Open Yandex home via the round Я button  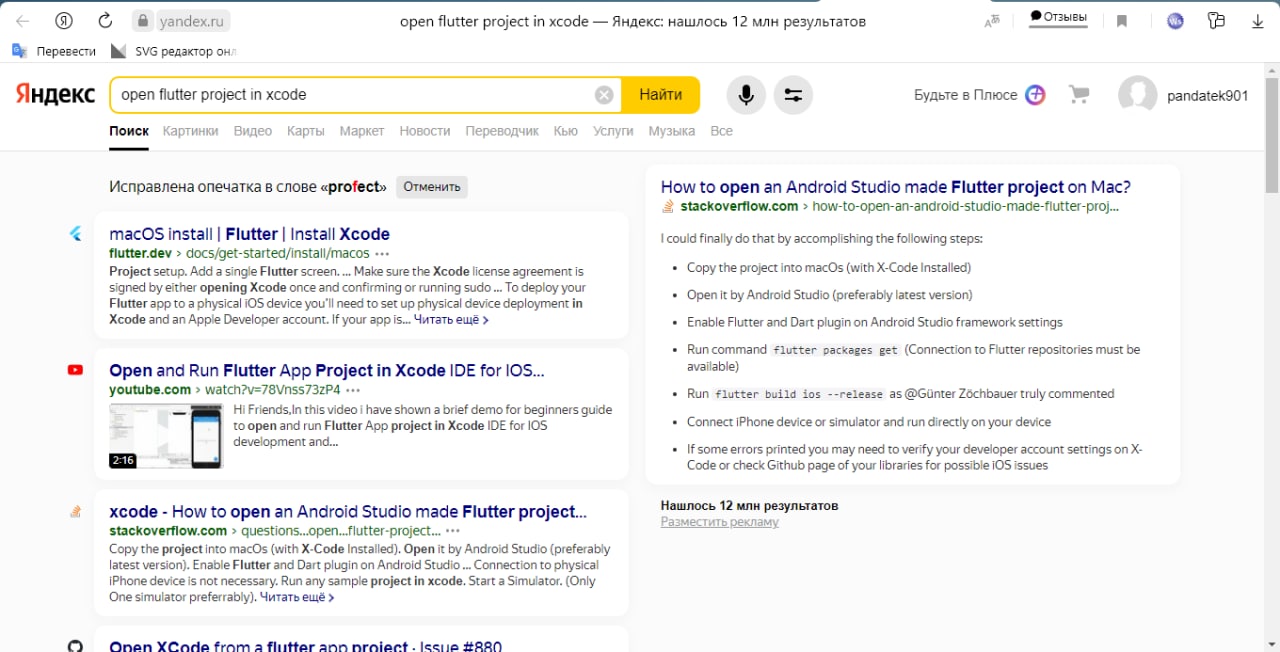point(64,21)
